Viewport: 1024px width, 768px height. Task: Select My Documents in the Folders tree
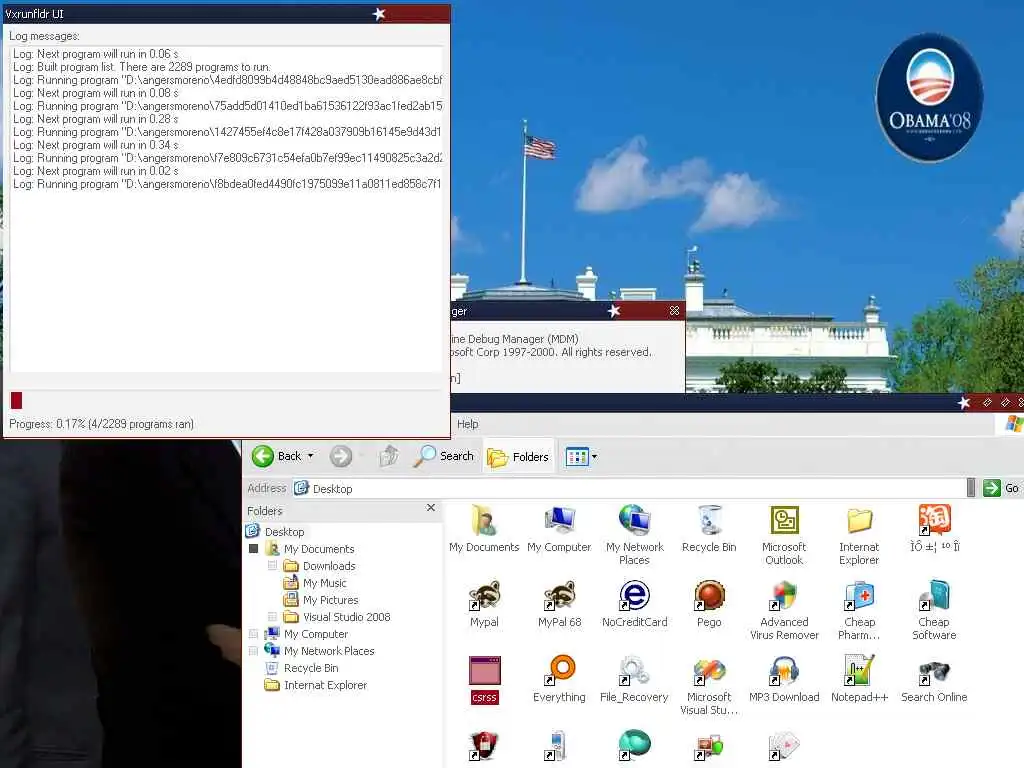pos(319,549)
